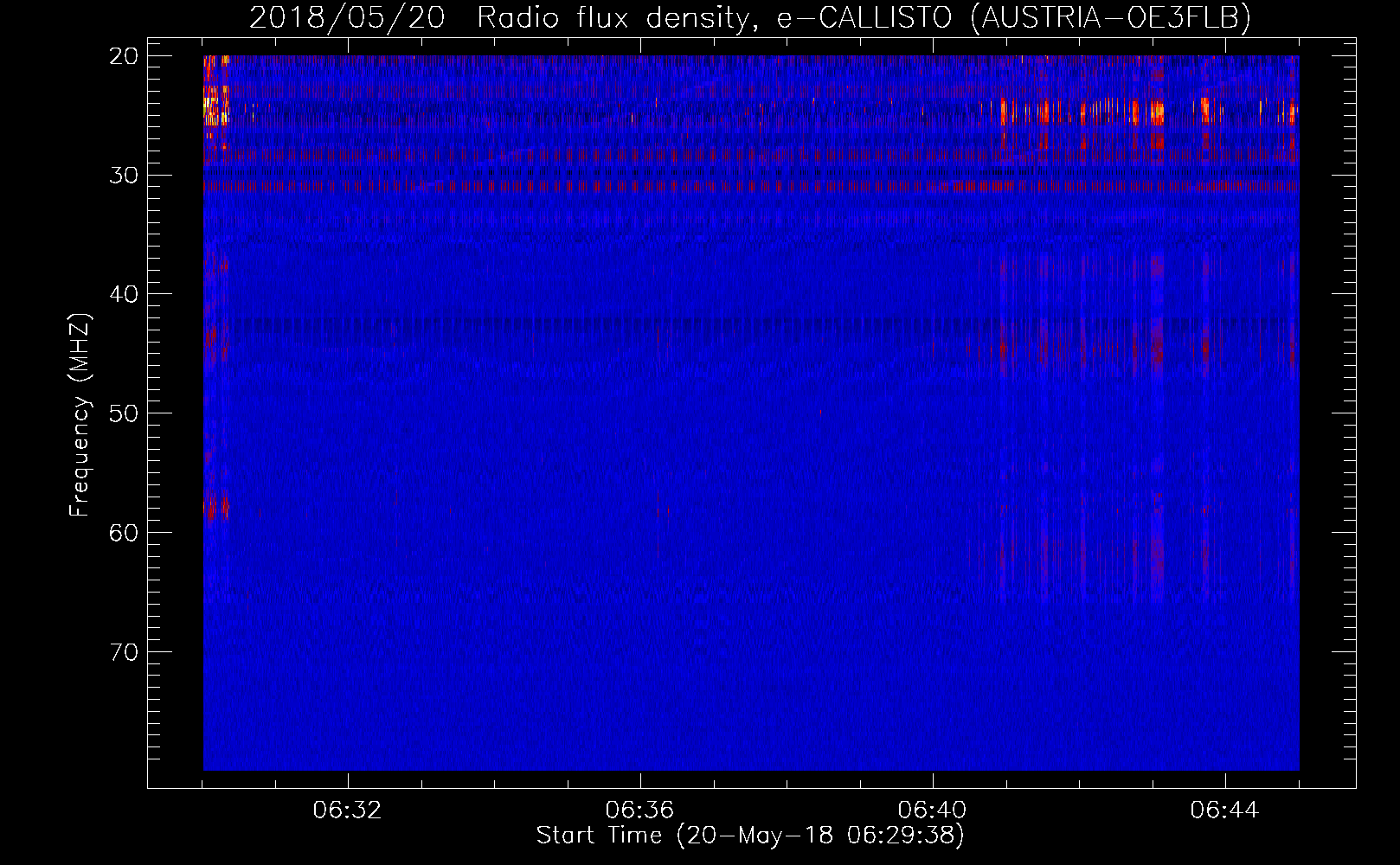Viewport: 1400px width, 865px height.
Task: Click the 06:44 time tick label
Action: [x=1225, y=811]
